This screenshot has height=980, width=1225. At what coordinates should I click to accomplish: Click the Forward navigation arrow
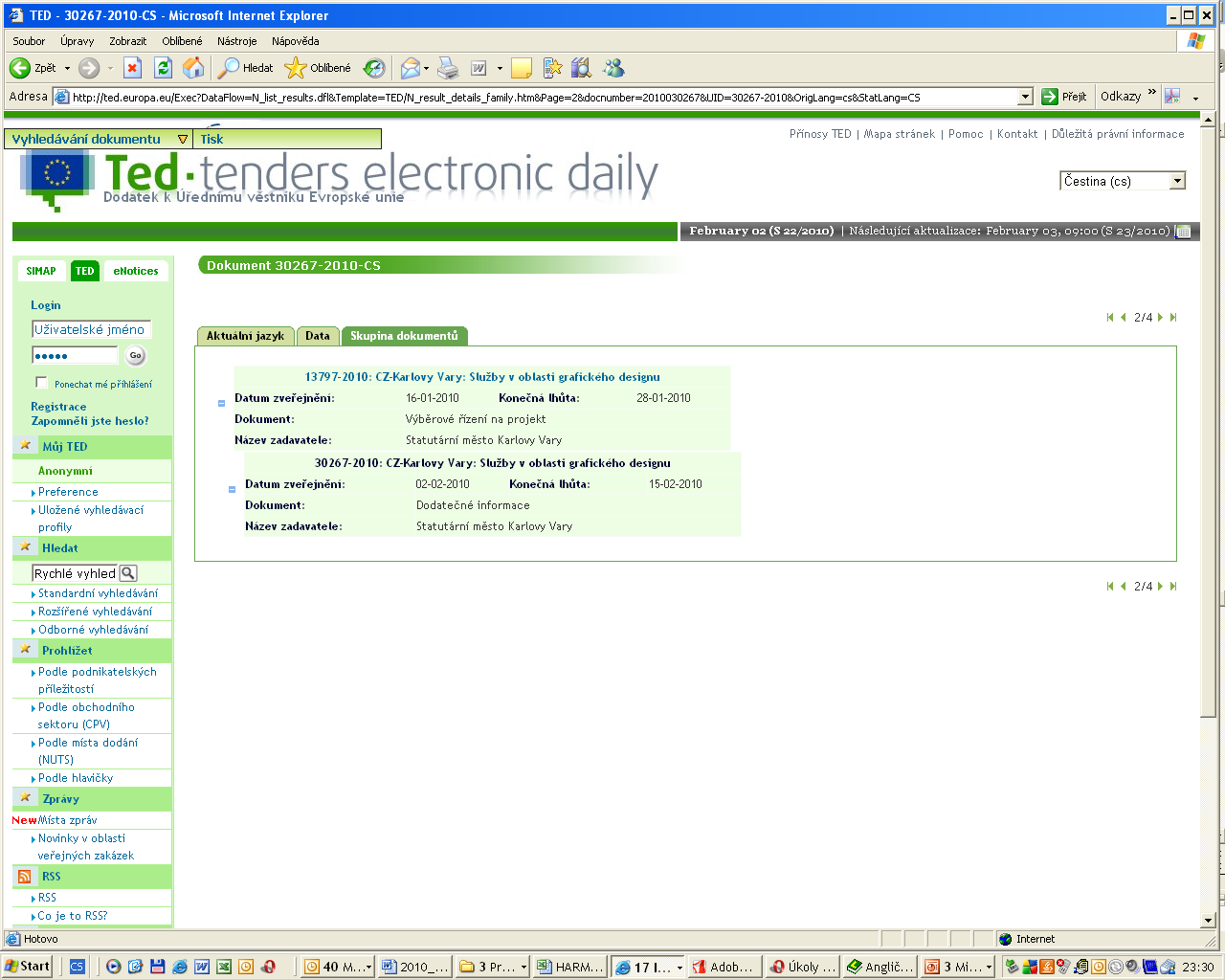(x=89, y=68)
